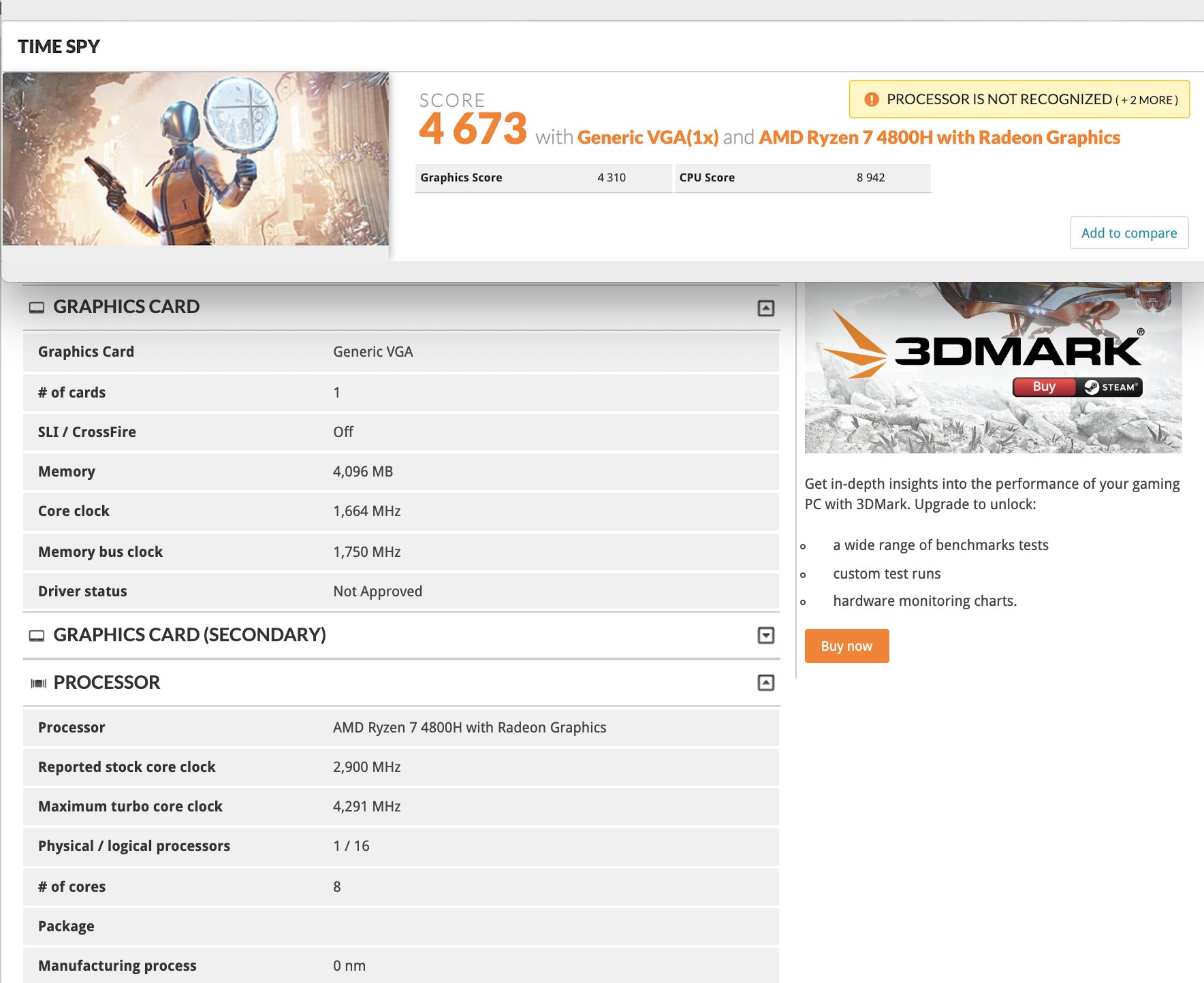The height and width of the screenshot is (983, 1204).
Task: Click the 4,291 MHz turbo core clock value
Action: (366, 807)
